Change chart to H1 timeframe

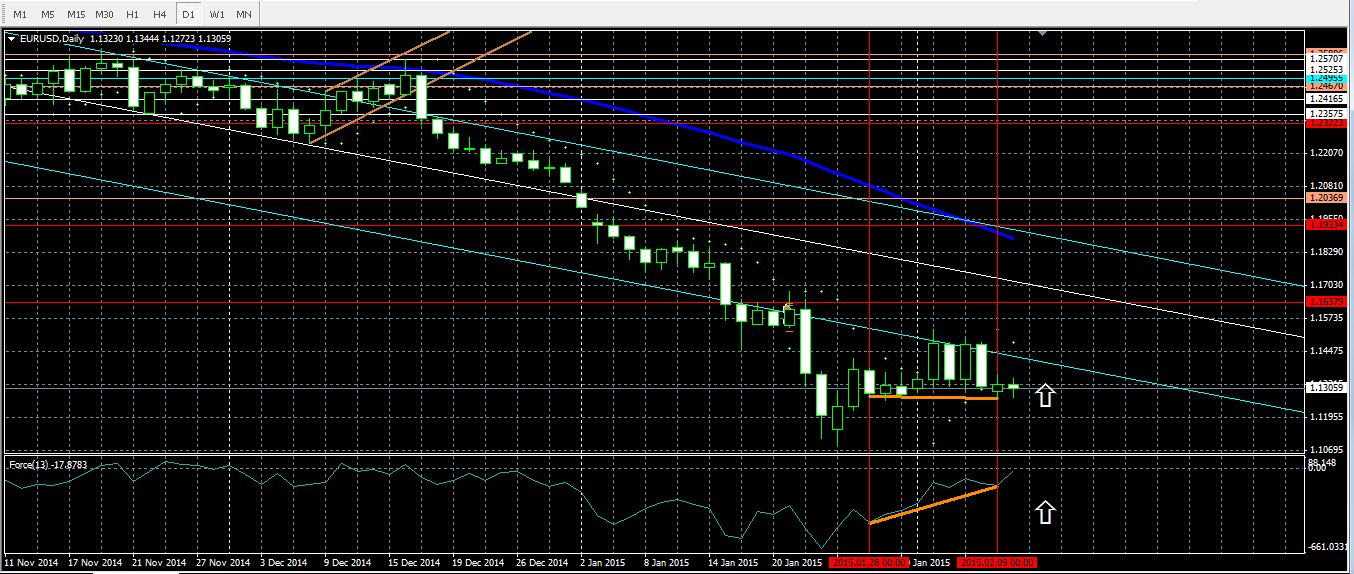[132, 14]
